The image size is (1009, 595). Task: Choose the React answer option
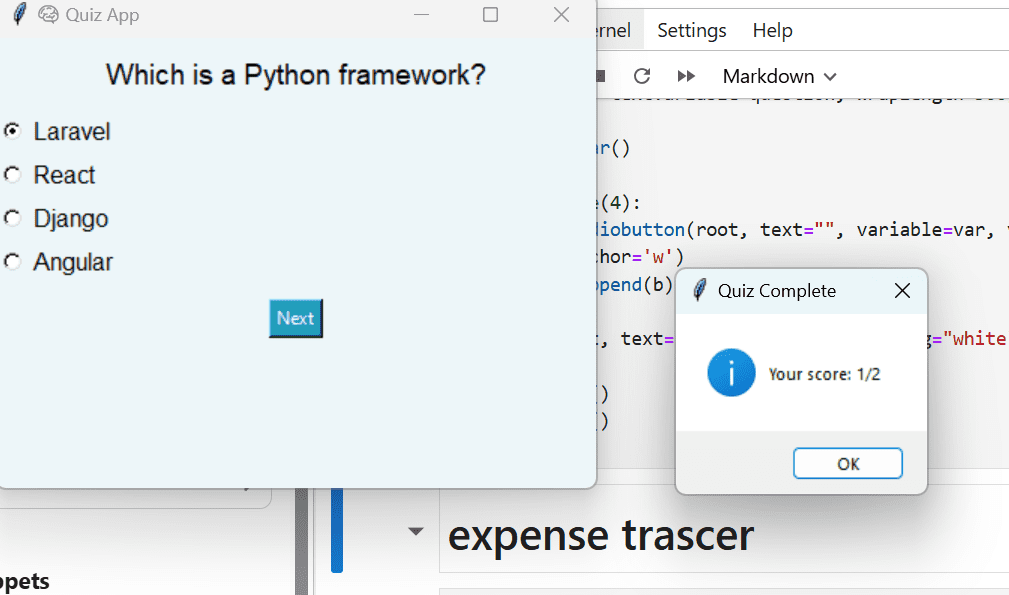pyautogui.click(x=13, y=175)
